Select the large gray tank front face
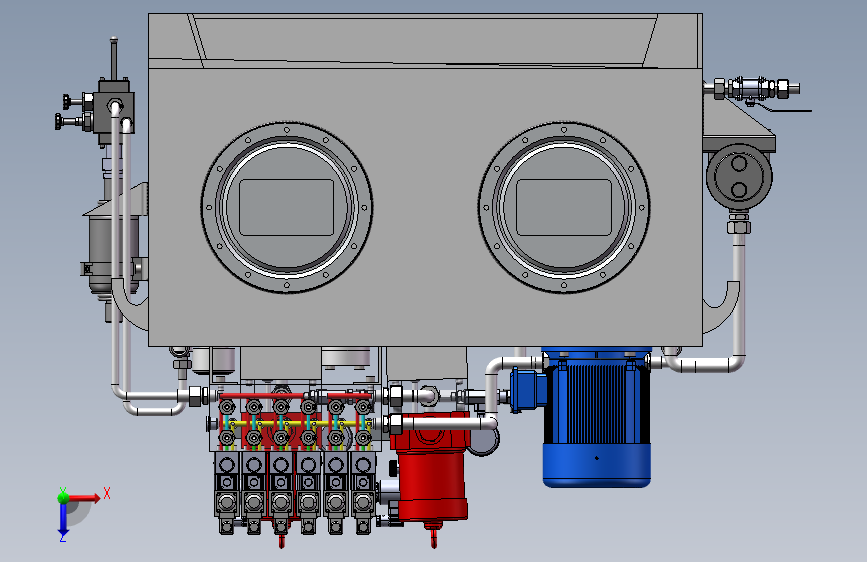867x562 pixels. (x=426, y=207)
